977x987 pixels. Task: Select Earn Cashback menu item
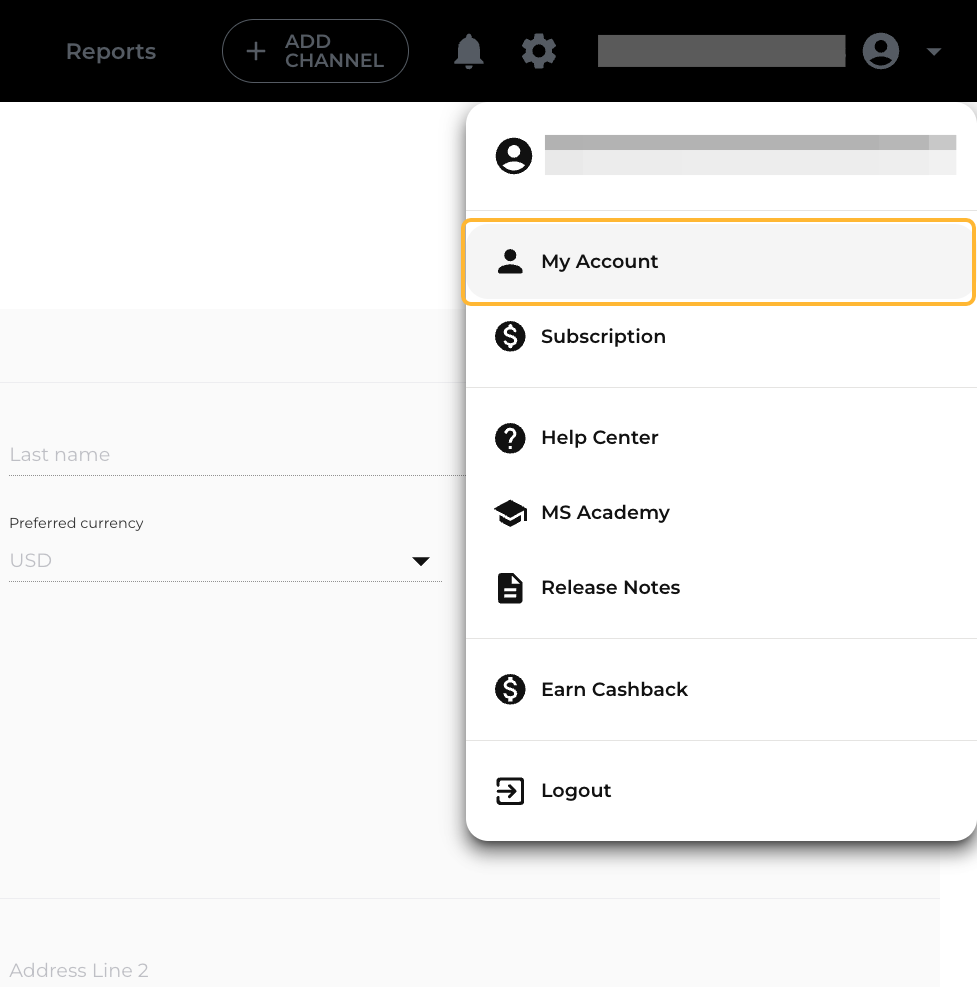point(721,689)
